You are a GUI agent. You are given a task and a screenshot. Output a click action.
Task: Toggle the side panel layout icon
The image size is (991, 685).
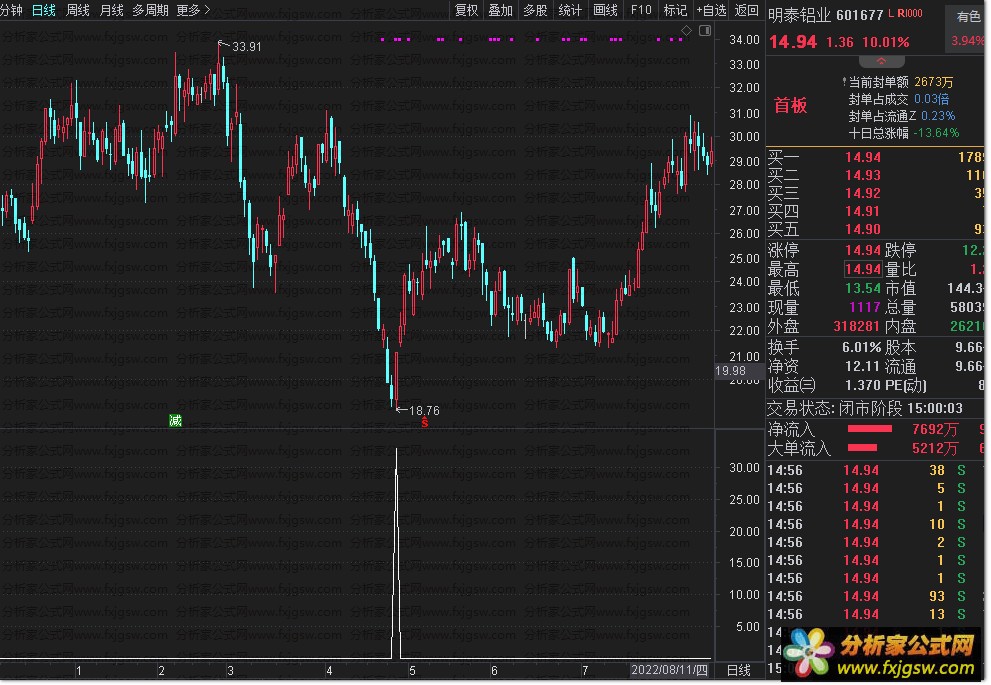click(x=705, y=30)
